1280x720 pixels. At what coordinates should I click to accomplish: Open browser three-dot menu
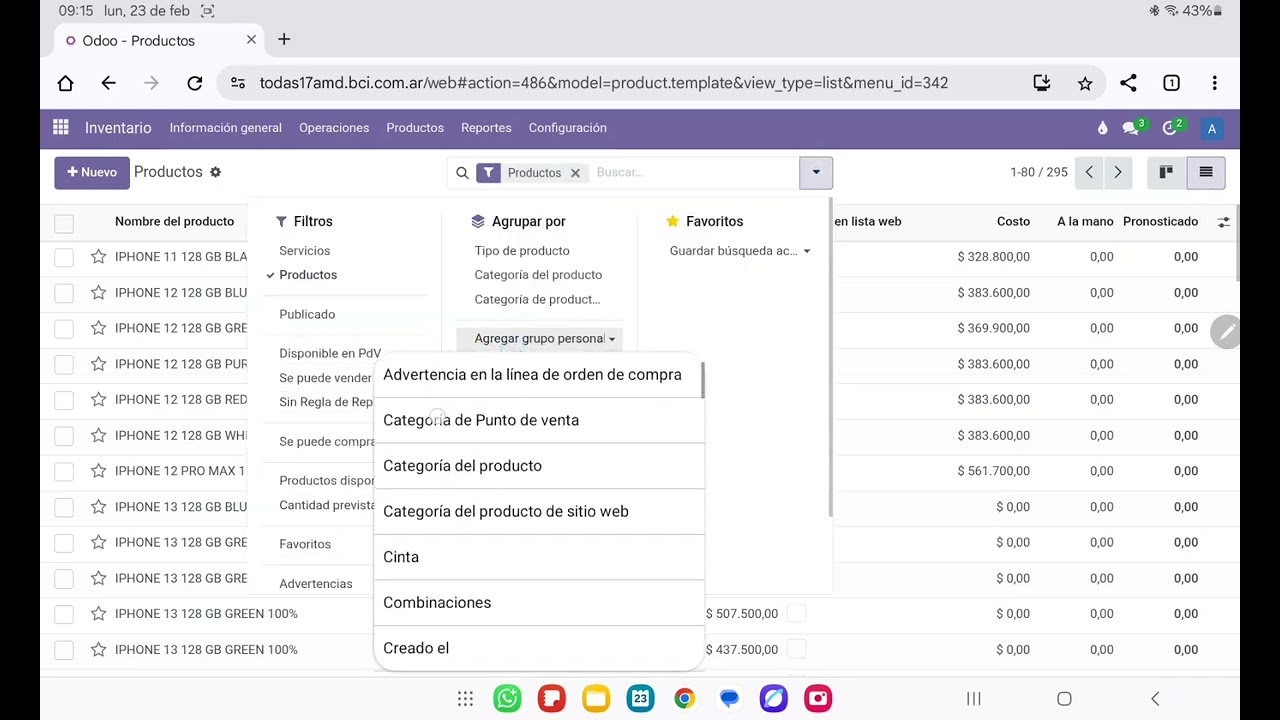(x=1214, y=83)
